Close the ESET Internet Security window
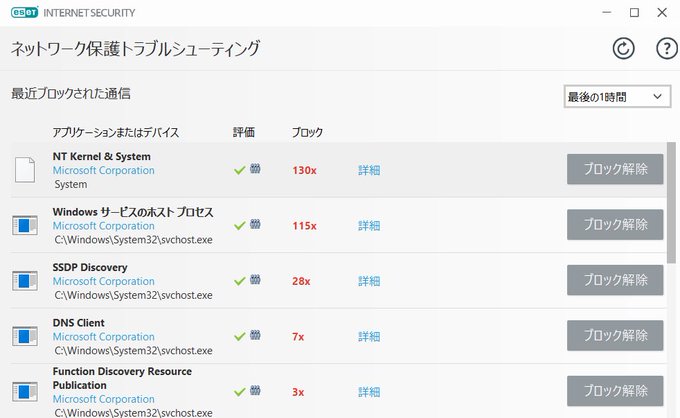 point(662,13)
